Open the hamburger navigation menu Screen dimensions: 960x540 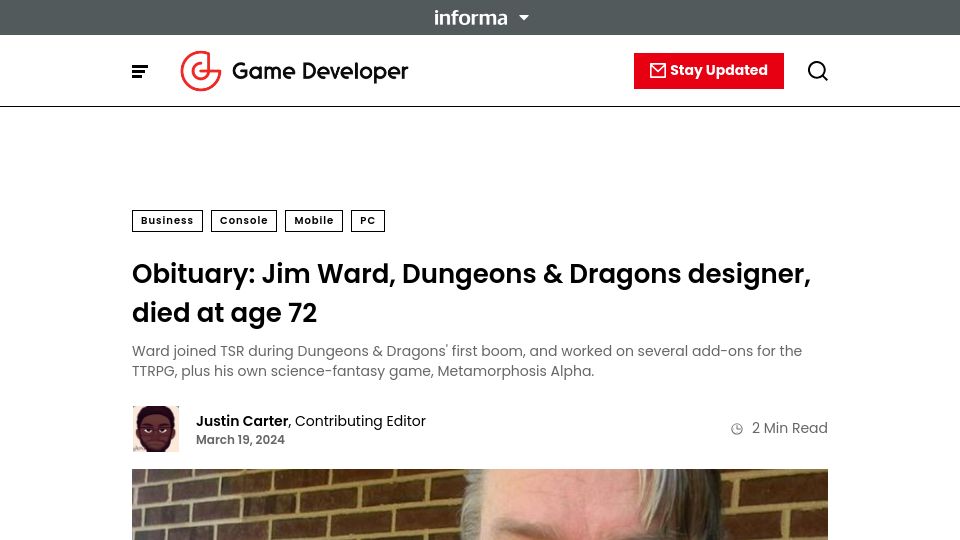pyautogui.click(x=140, y=72)
